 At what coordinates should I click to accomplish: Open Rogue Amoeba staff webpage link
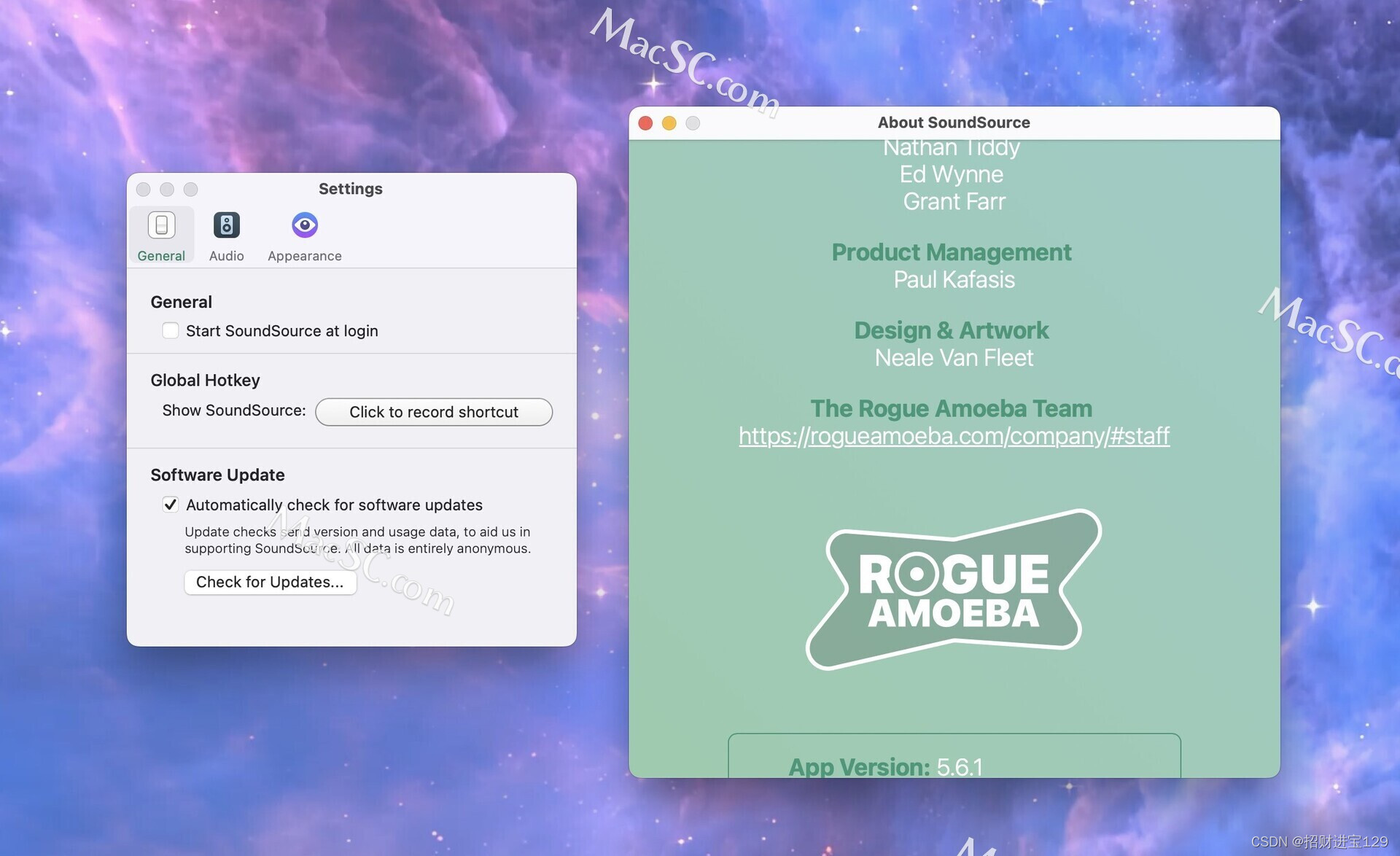[x=954, y=435]
